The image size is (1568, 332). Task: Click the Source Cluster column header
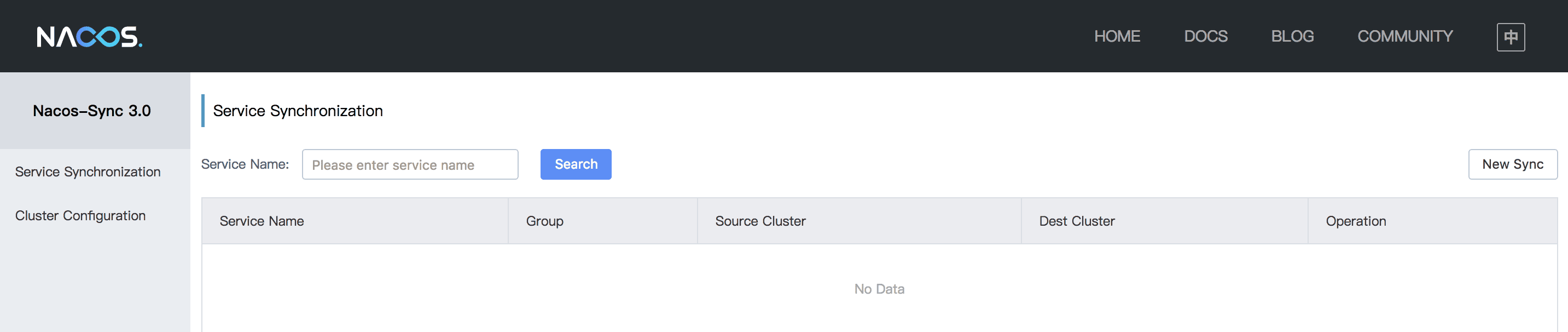coord(759,221)
